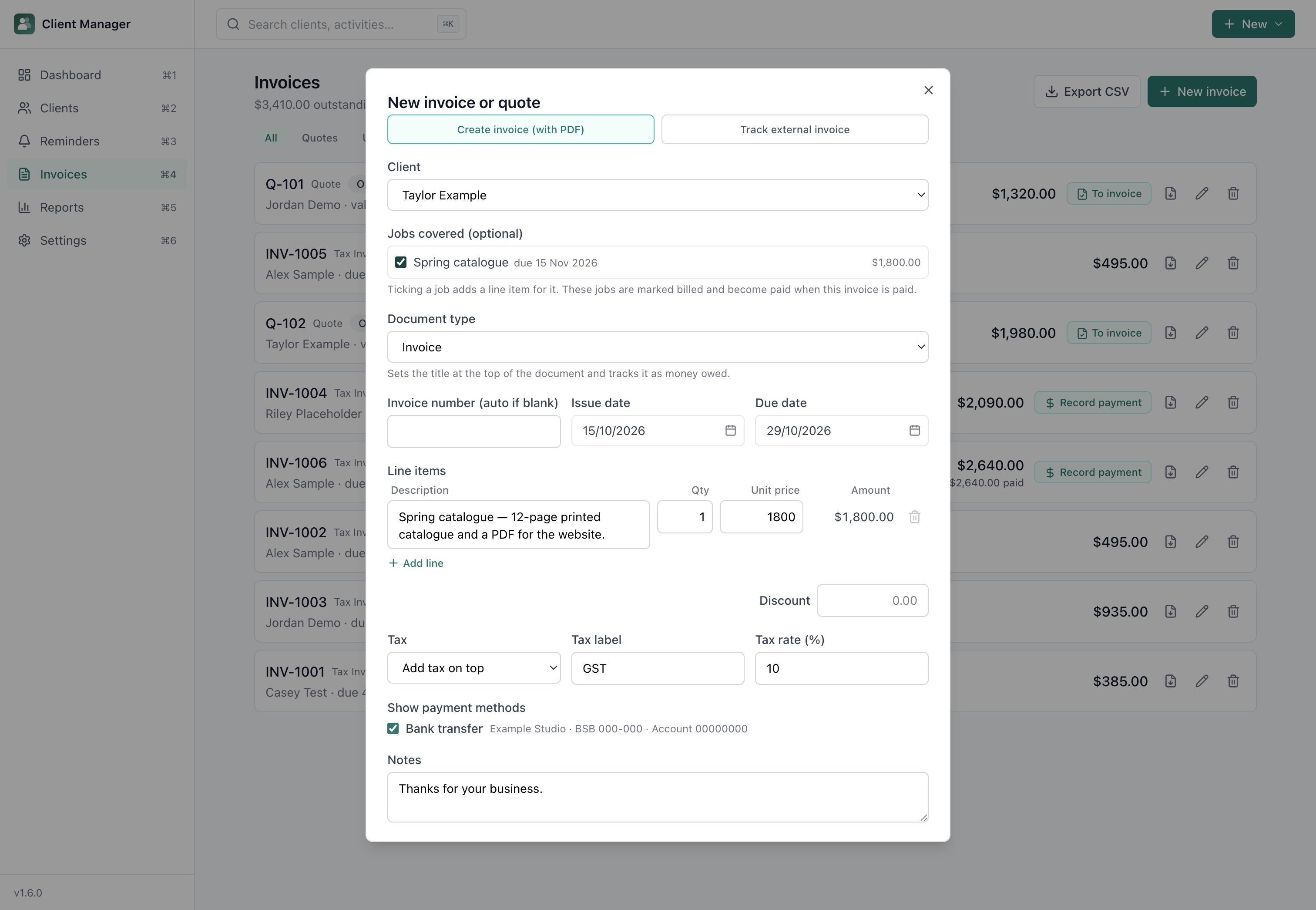
Task: Click the Client Manager logo icon
Action: (x=24, y=24)
